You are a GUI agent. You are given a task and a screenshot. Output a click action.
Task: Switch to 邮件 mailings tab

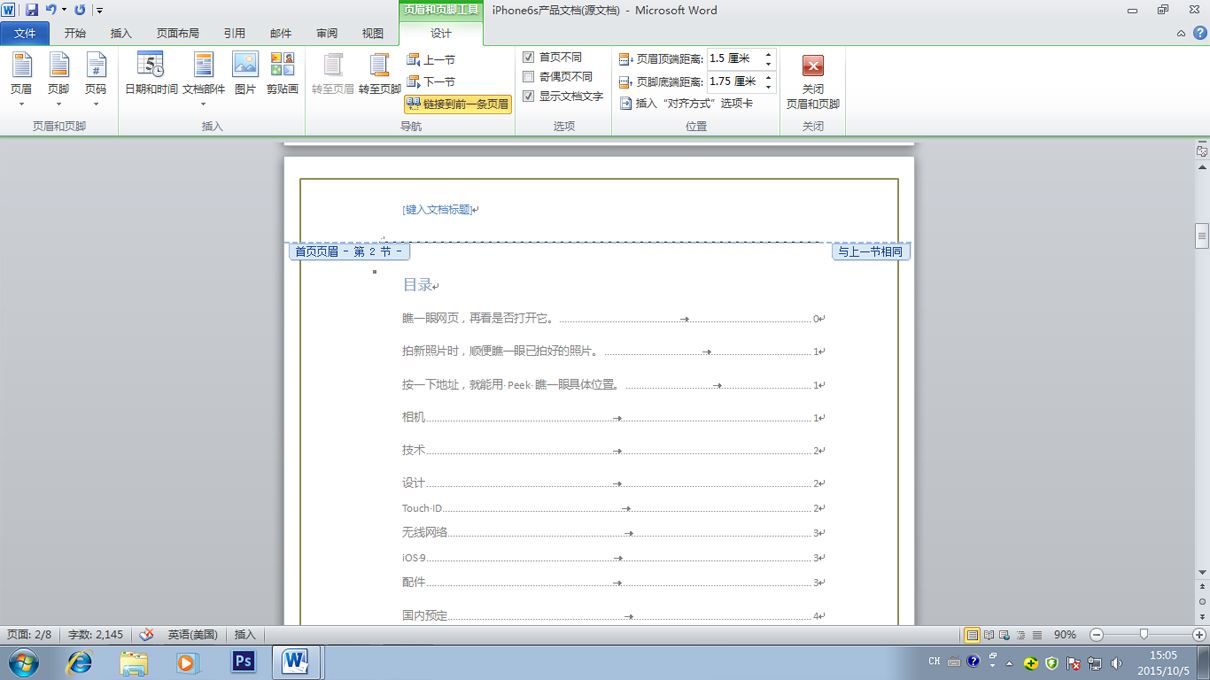[x=281, y=33]
